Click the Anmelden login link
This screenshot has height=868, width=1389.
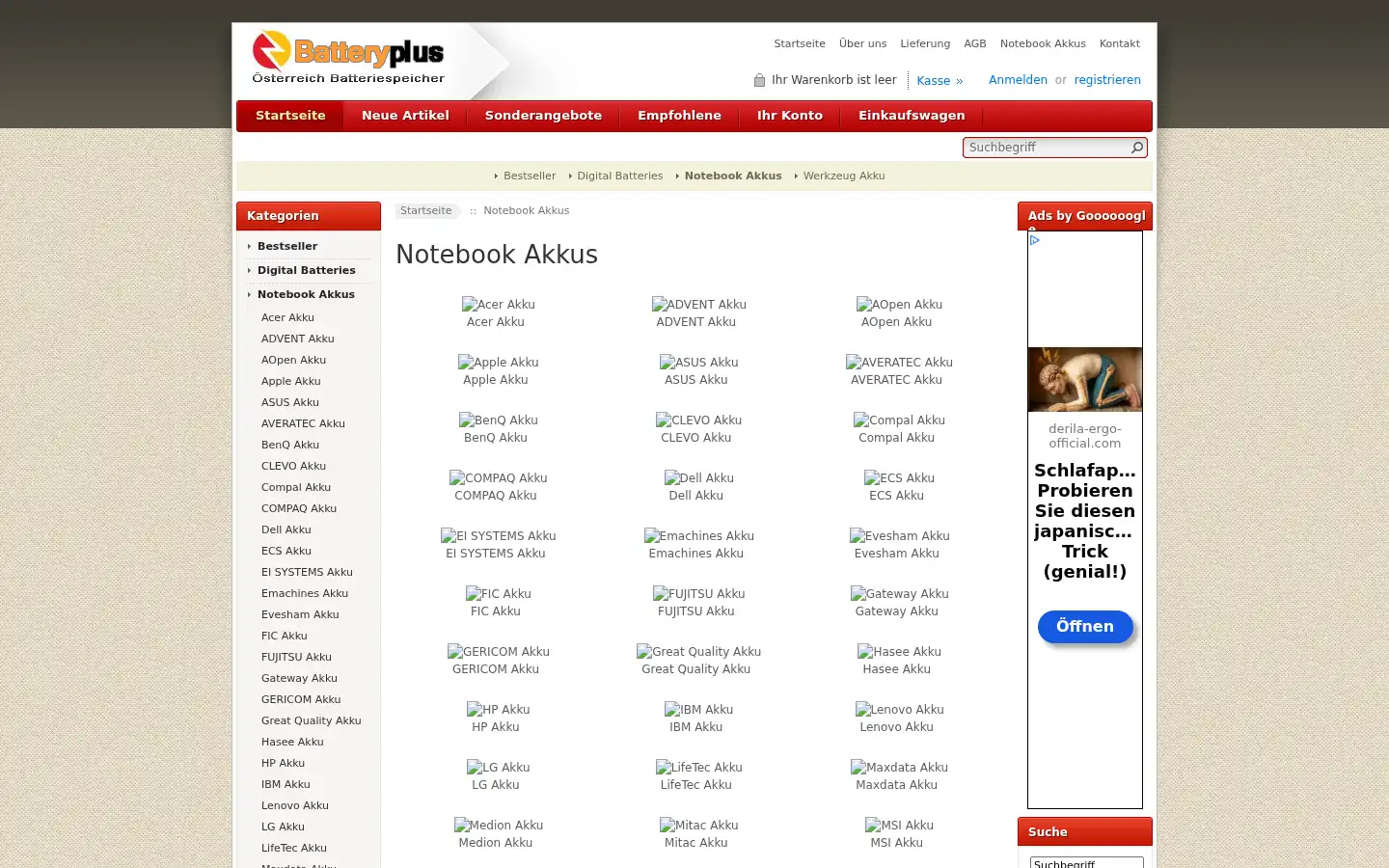point(1018,80)
